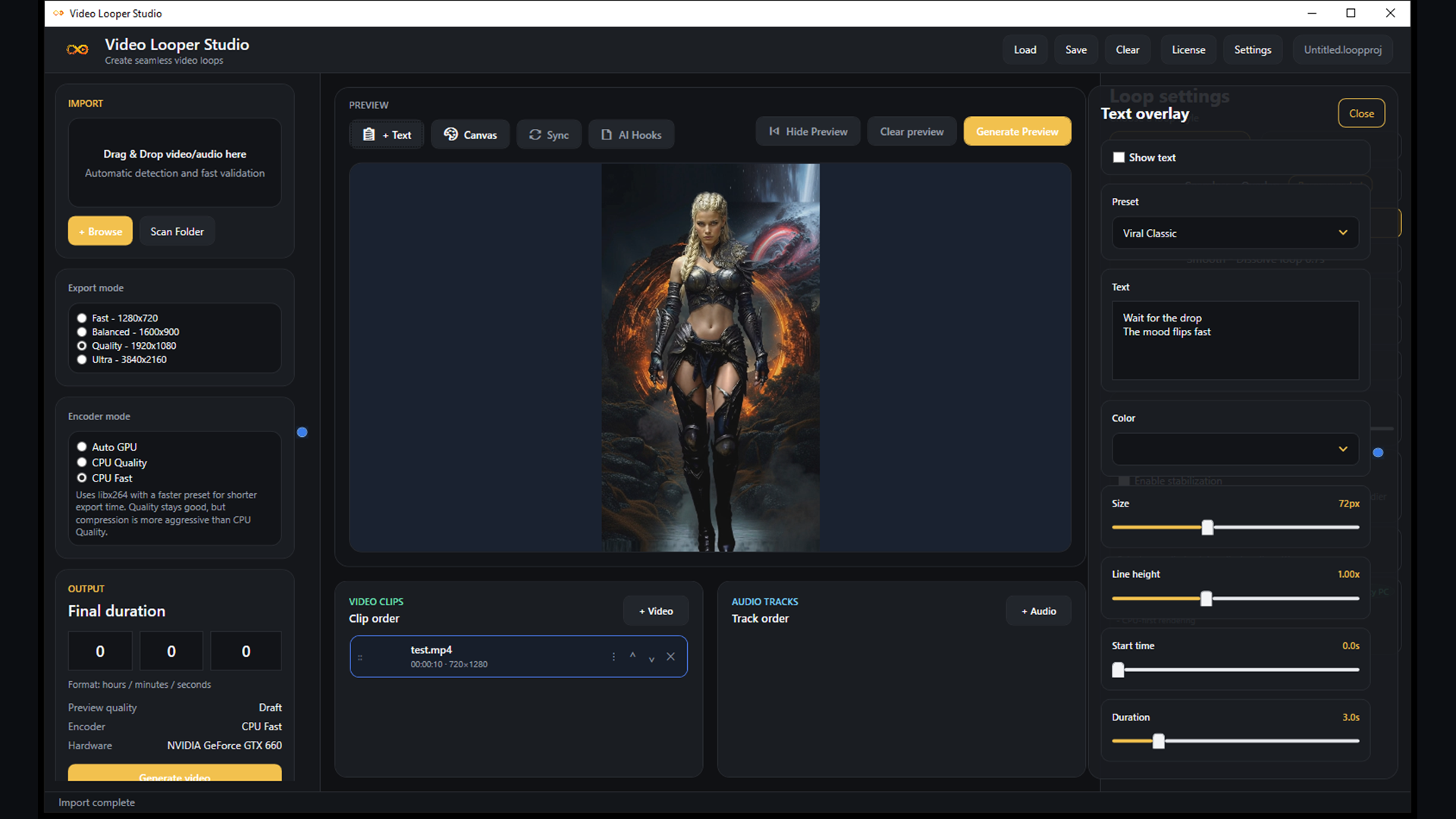Screen dimensions: 1456x819
Task: Add a clip with + Video button
Action: tap(656, 611)
